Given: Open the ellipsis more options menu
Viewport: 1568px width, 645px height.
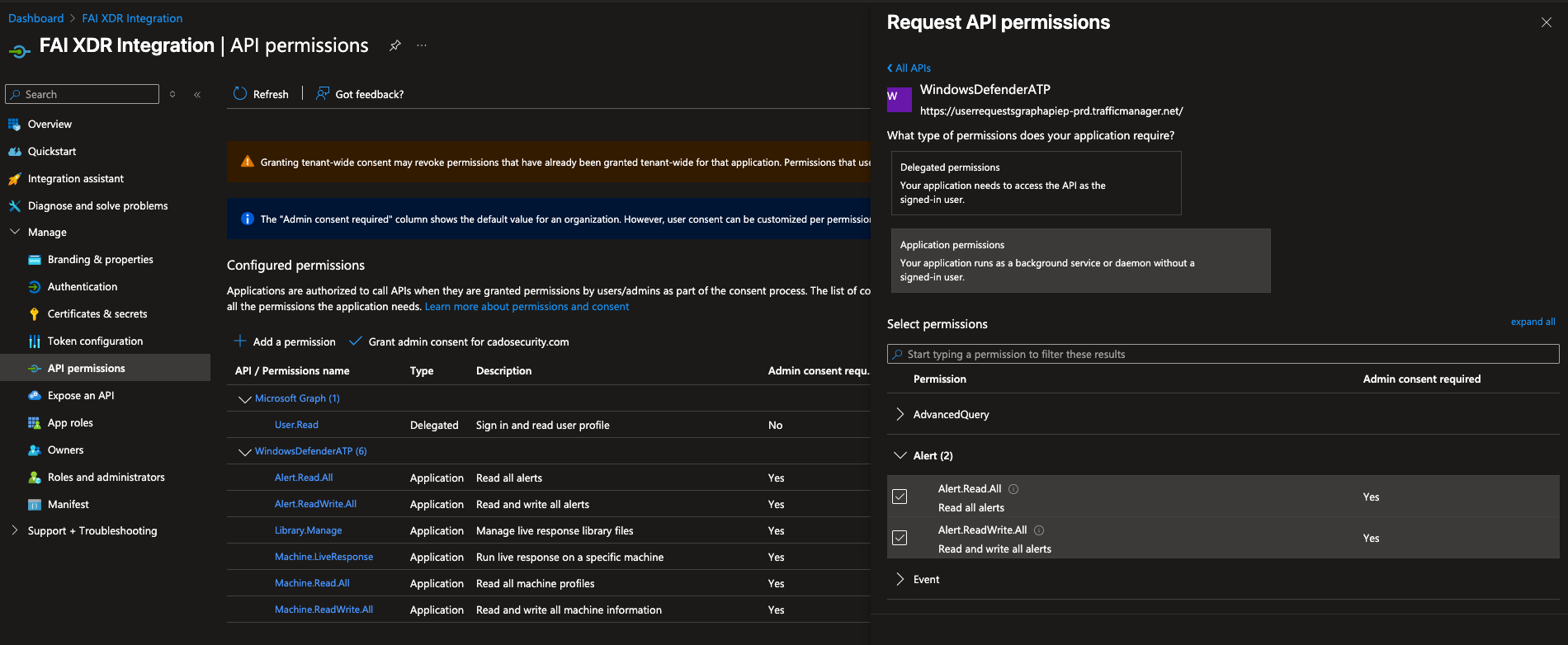Looking at the screenshot, I should coord(422,45).
